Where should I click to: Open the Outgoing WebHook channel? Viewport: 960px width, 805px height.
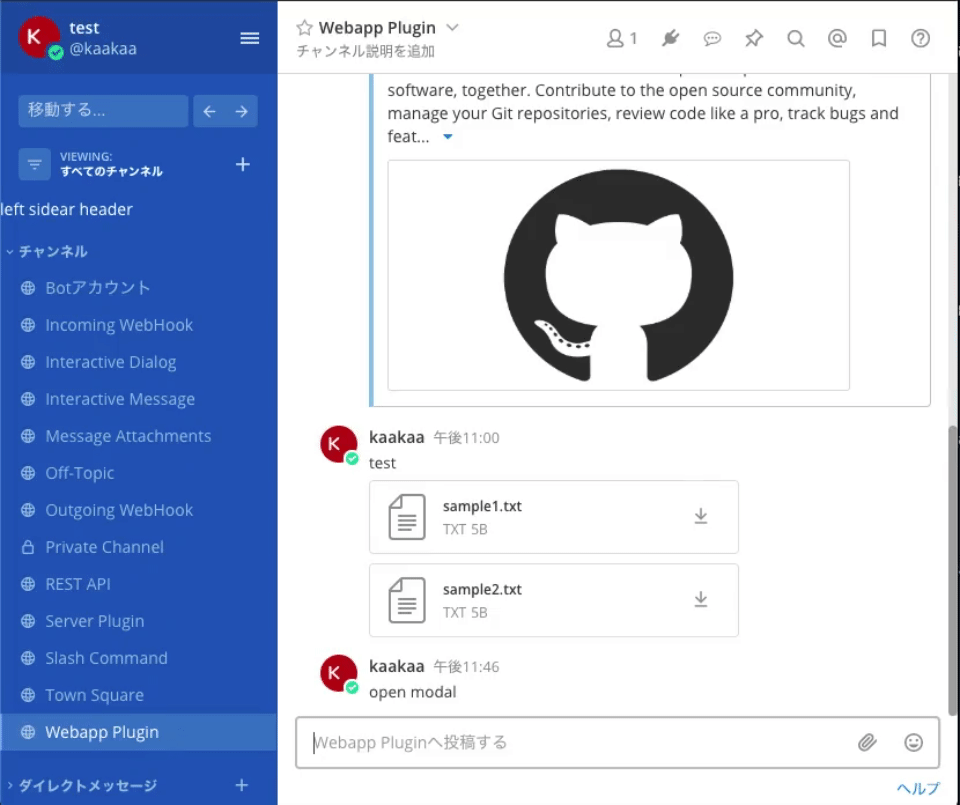pos(138,510)
